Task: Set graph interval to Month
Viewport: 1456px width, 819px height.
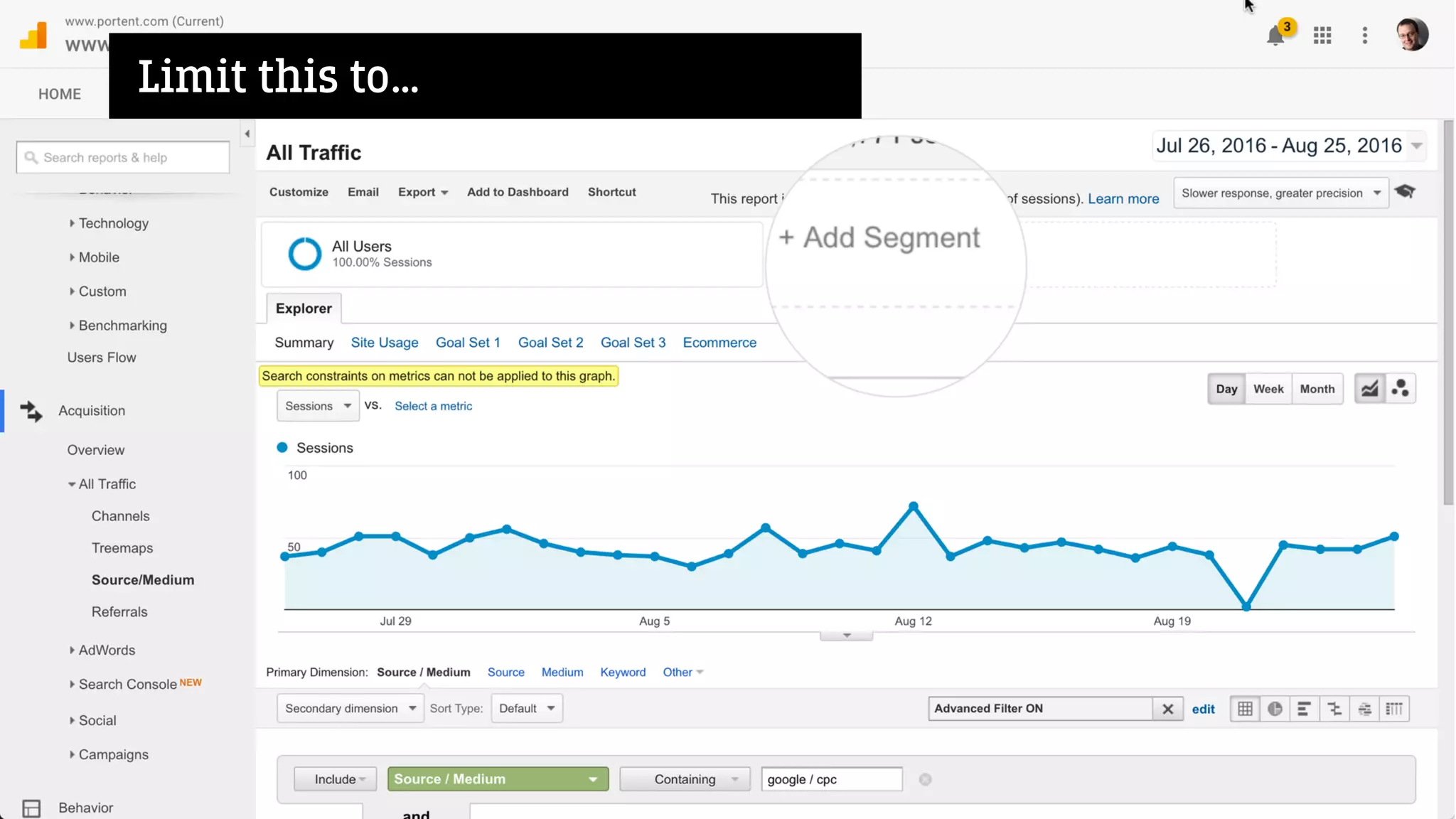Action: [1317, 389]
